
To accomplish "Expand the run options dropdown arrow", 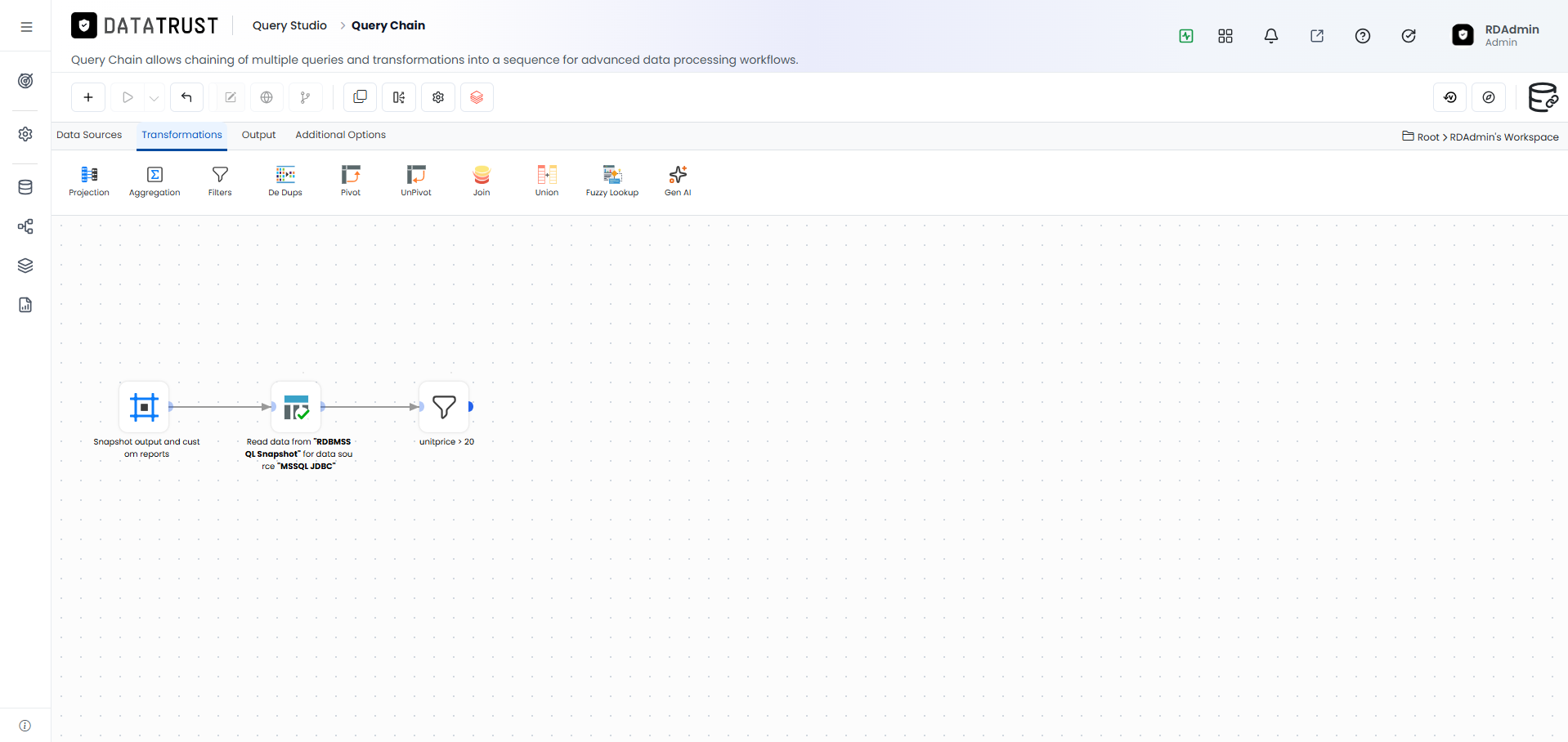I will pos(154,98).
